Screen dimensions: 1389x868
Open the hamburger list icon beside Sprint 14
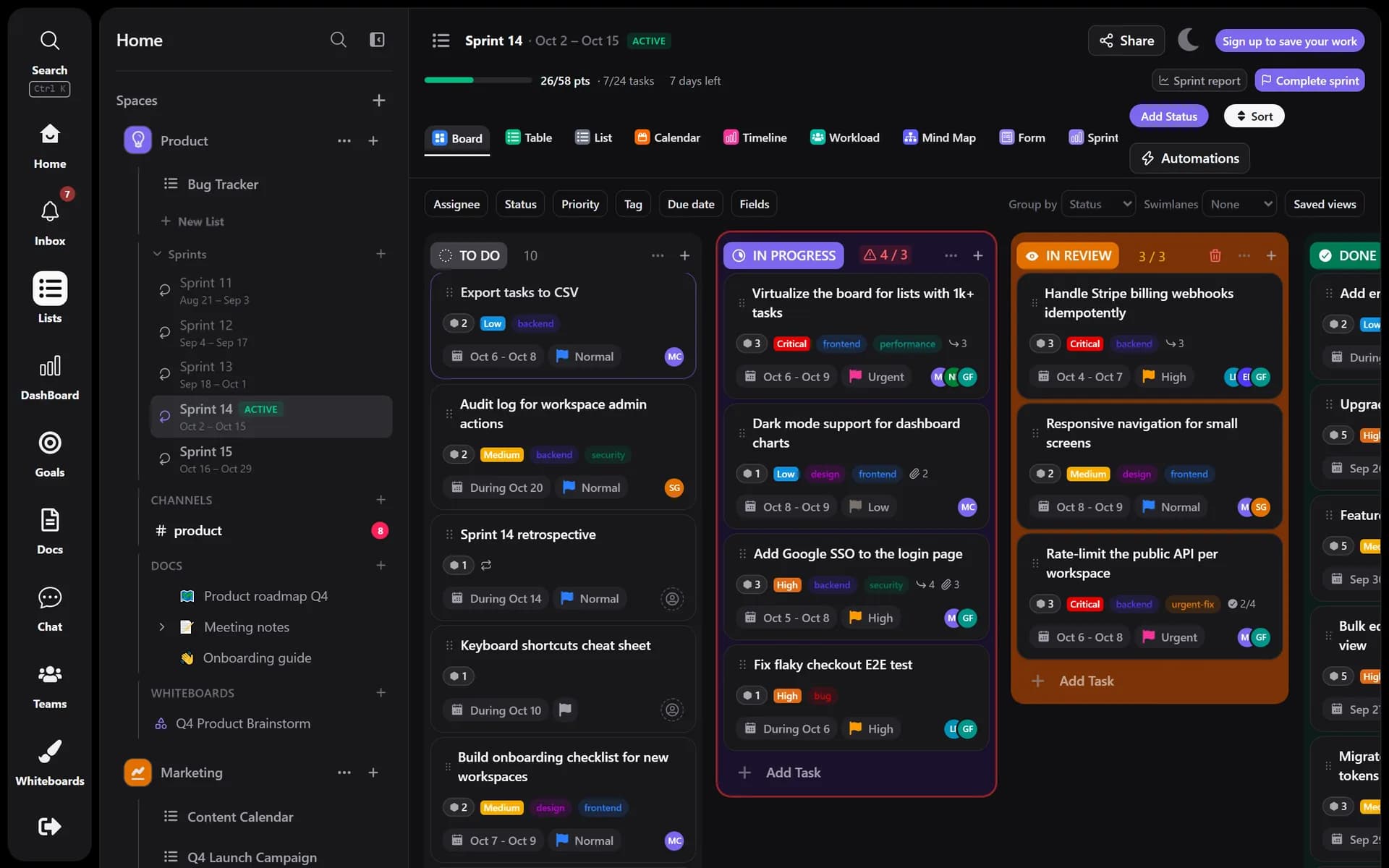tap(441, 41)
